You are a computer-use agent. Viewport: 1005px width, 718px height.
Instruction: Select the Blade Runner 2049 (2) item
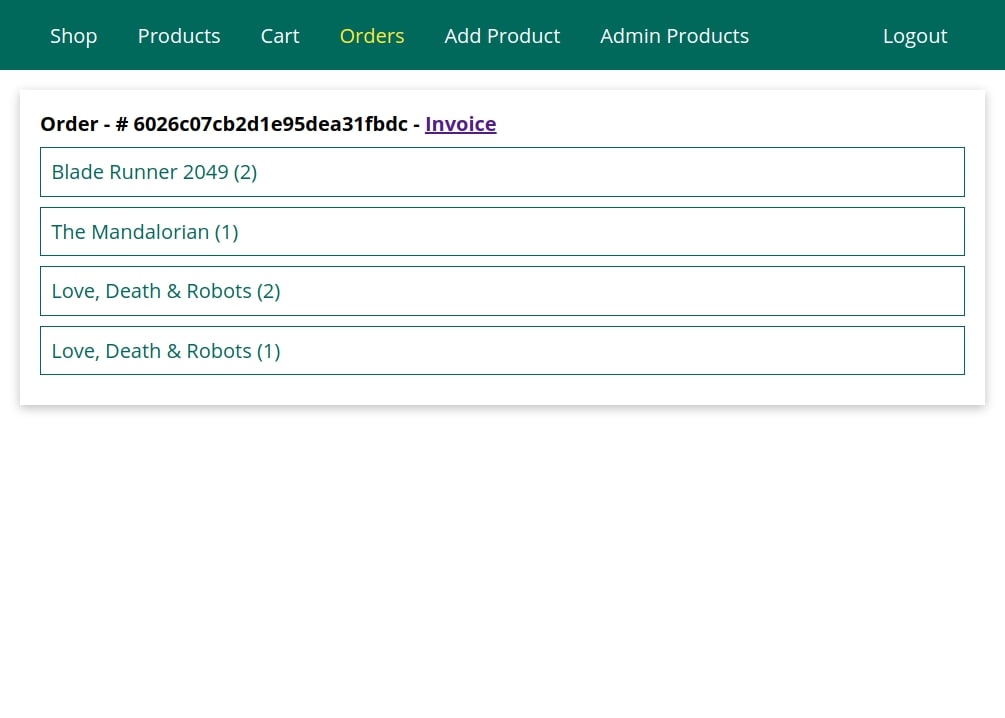click(x=502, y=172)
